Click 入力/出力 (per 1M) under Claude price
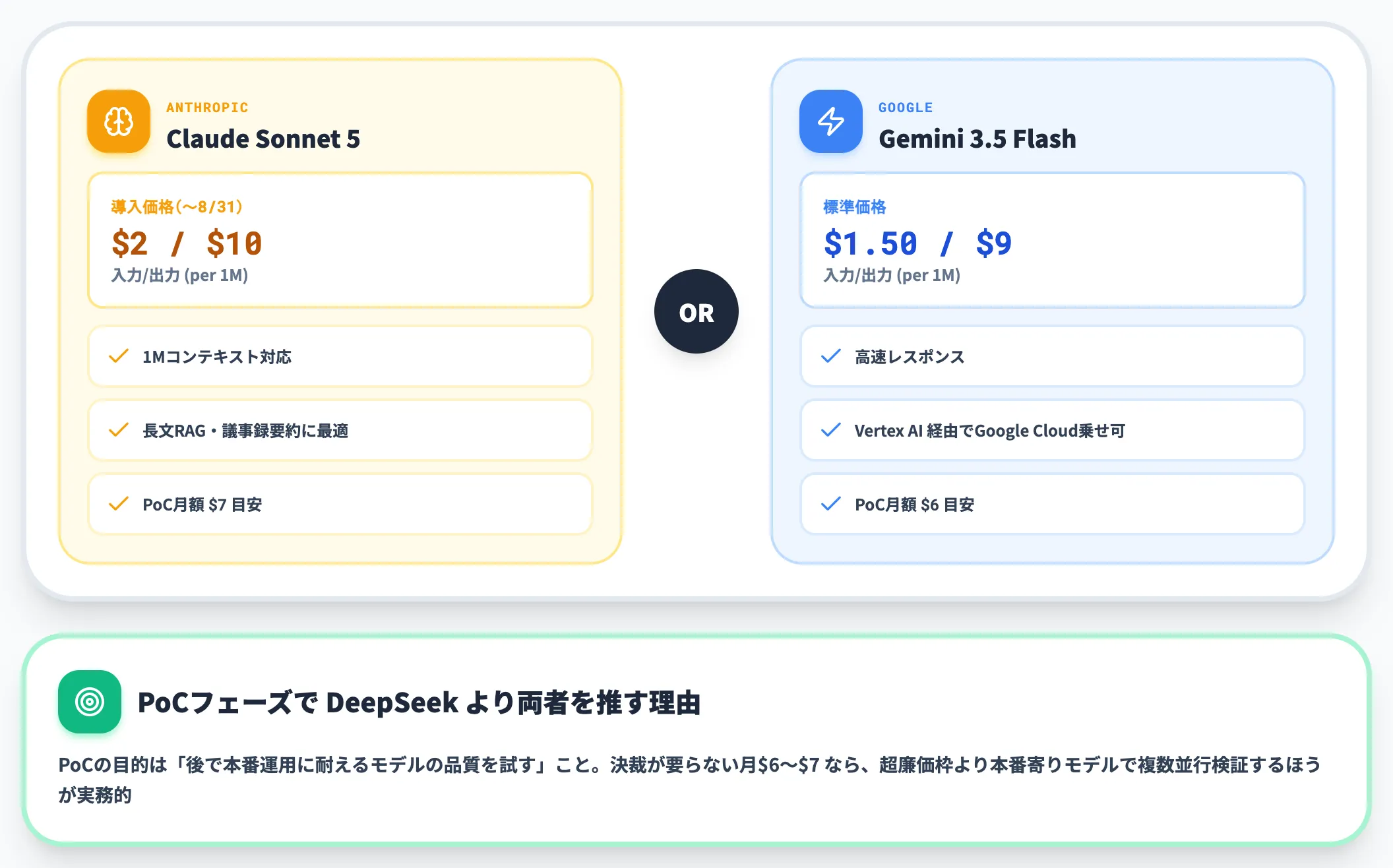Screen dimensions: 1393x868 pyautogui.click(x=179, y=276)
